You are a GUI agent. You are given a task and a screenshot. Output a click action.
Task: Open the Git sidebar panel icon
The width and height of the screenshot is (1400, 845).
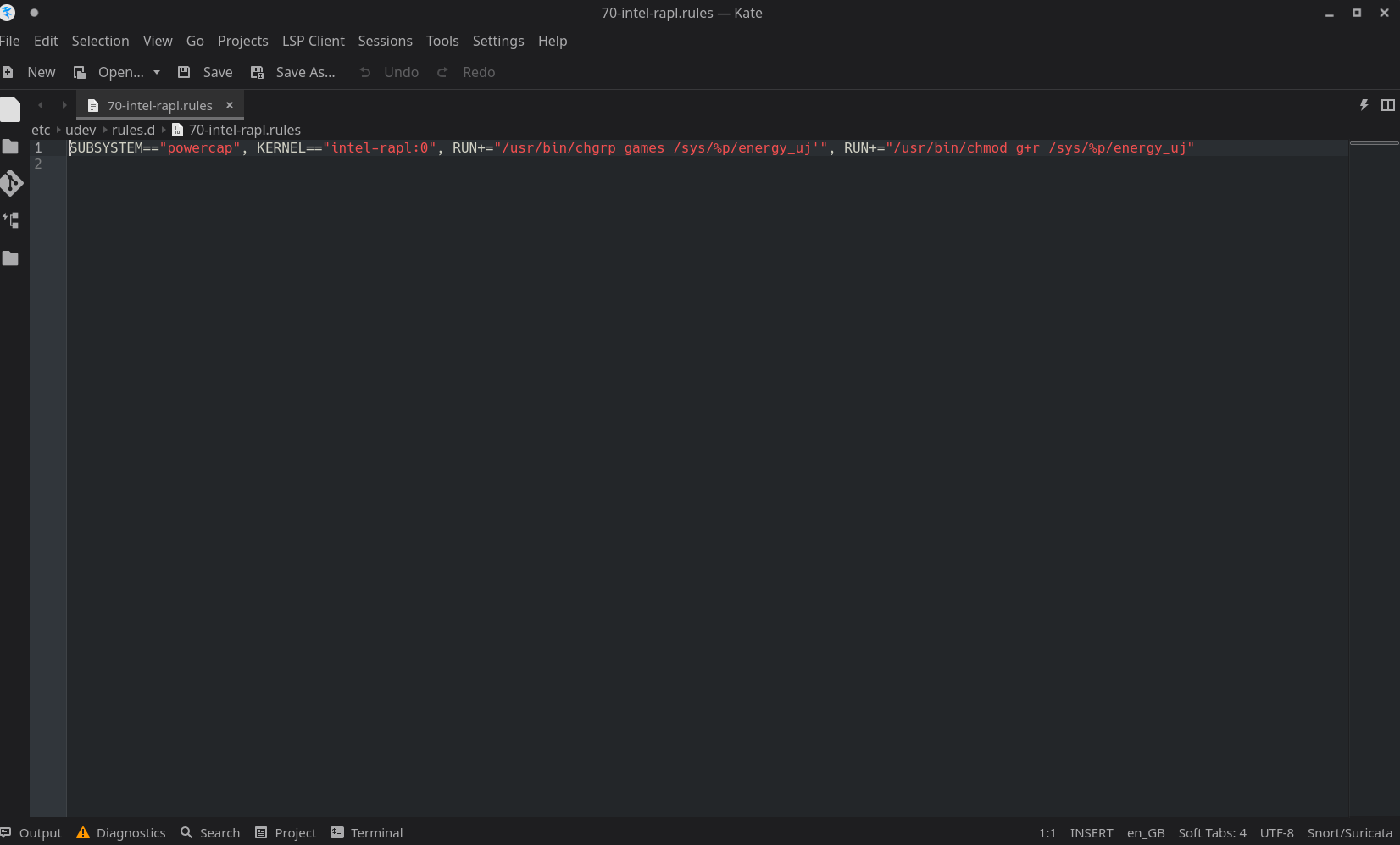click(10, 183)
